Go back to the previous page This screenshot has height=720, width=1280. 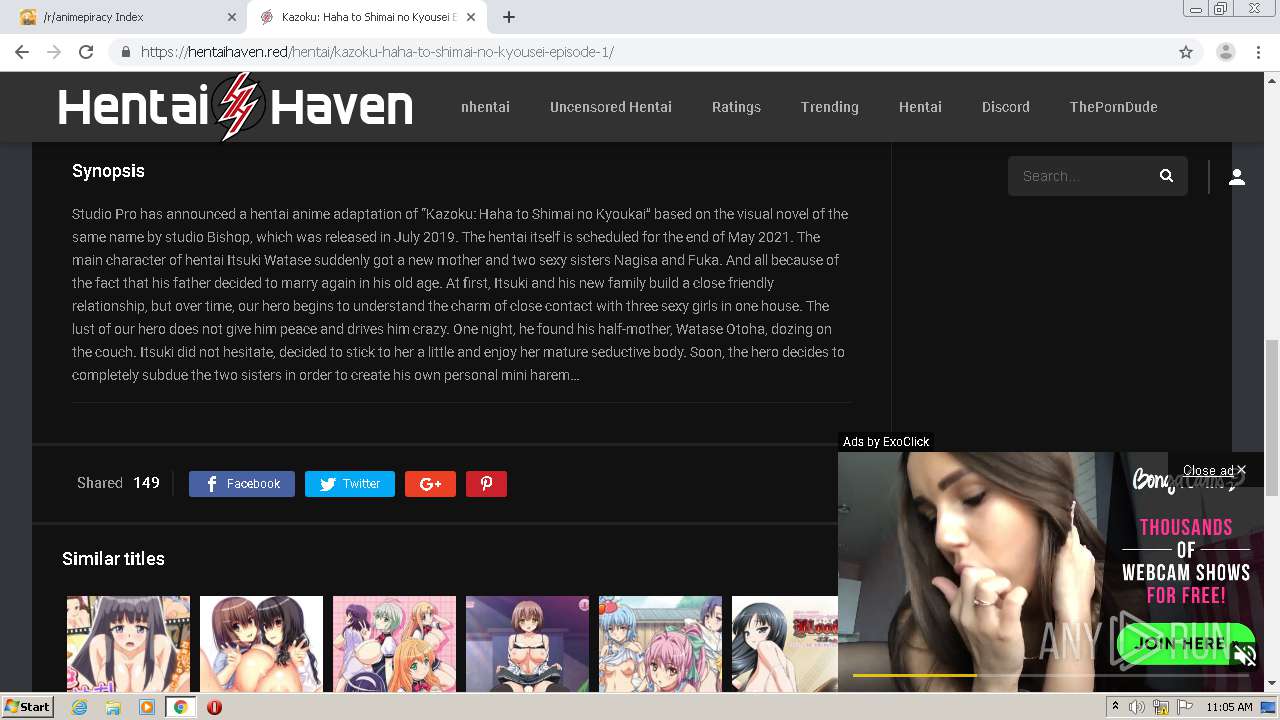pyautogui.click(x=22, y=52)
